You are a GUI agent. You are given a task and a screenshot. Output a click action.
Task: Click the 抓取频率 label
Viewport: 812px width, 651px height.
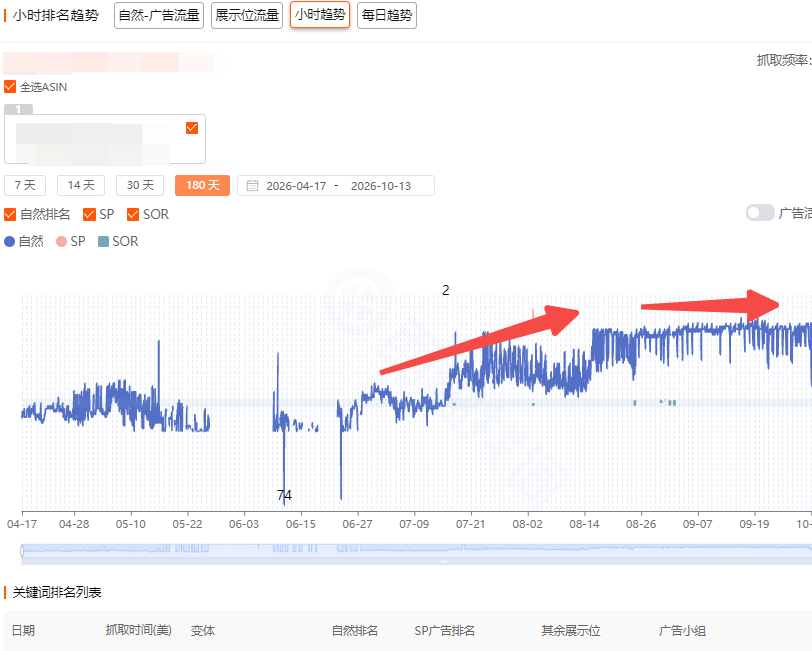783,61
